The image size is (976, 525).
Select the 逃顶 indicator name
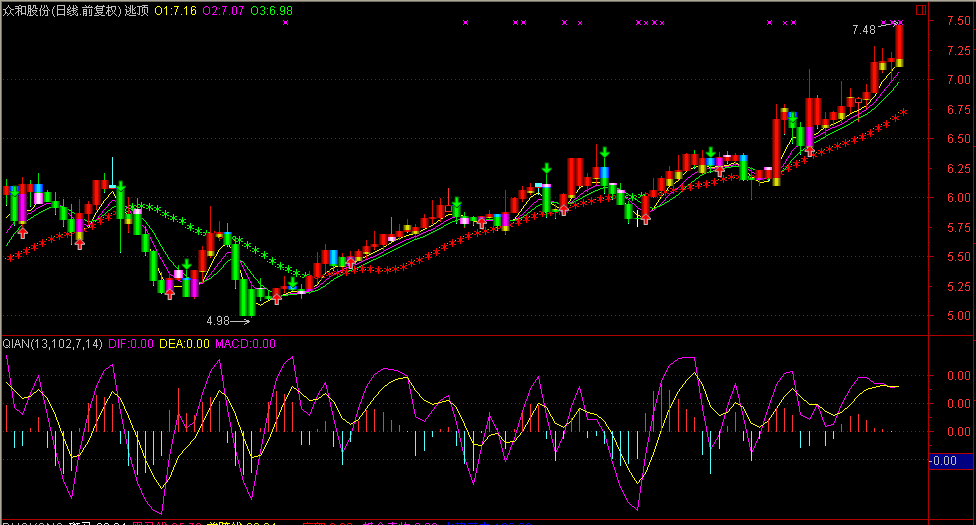point(137,10)
